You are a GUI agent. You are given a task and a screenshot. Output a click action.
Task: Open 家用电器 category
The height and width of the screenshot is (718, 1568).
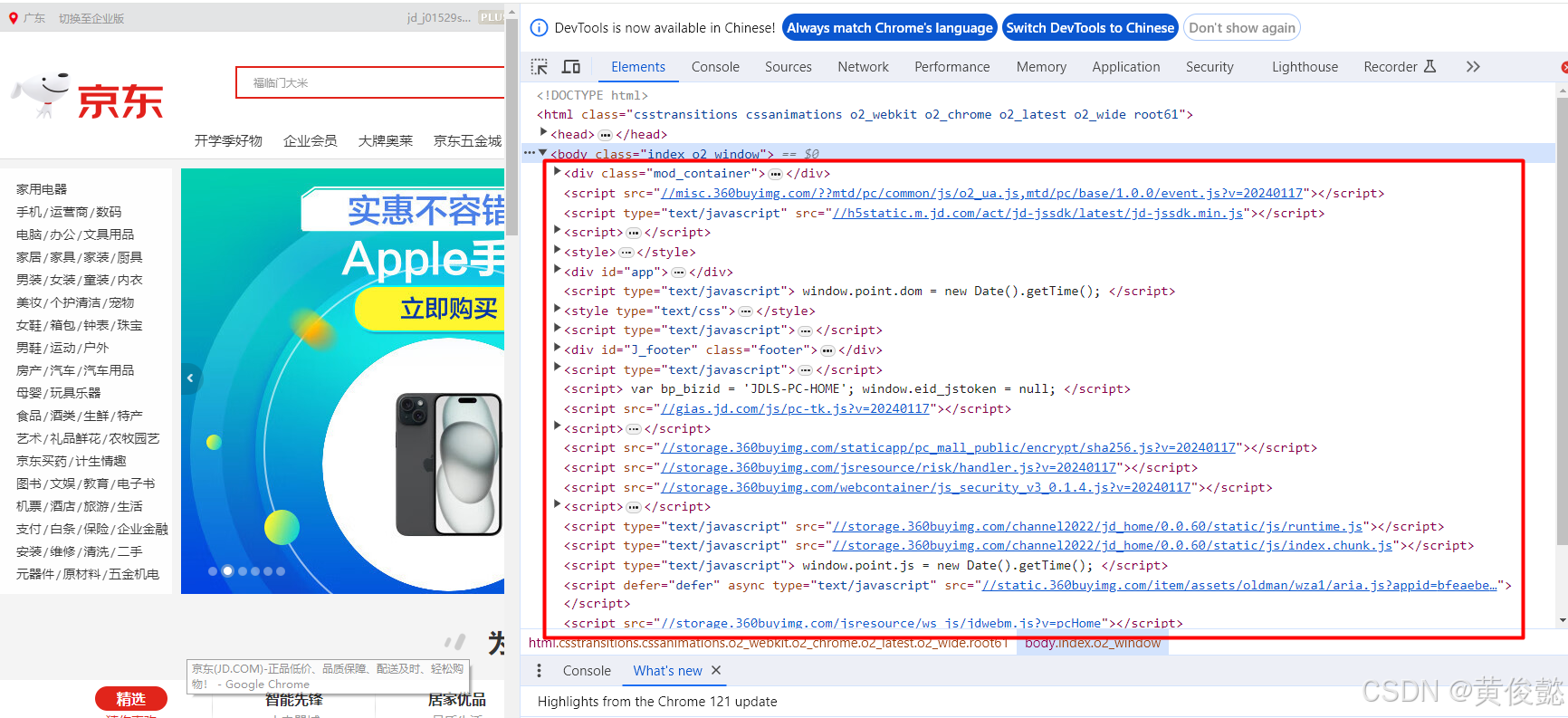point(42,189)
